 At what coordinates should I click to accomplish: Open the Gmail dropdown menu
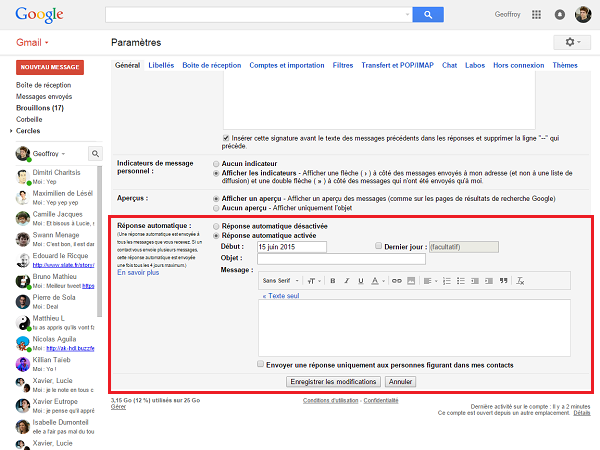pos(32,42)
